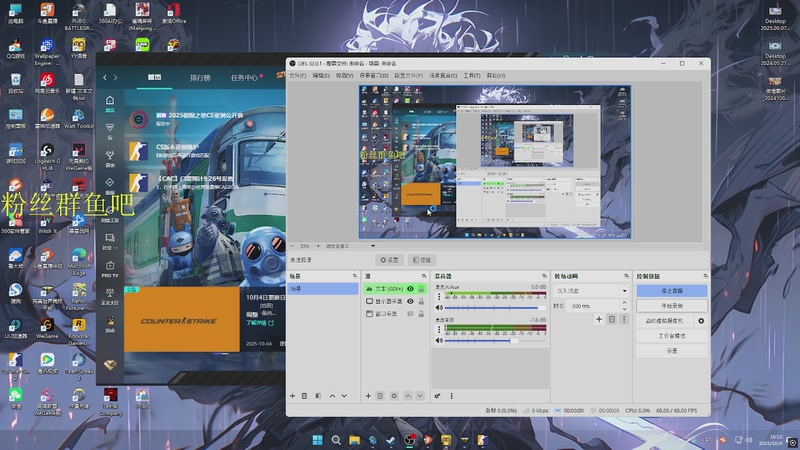Viewport: 800px width, 450px height.
Task: Open OBS Help (H) menu
Action: 495,76
